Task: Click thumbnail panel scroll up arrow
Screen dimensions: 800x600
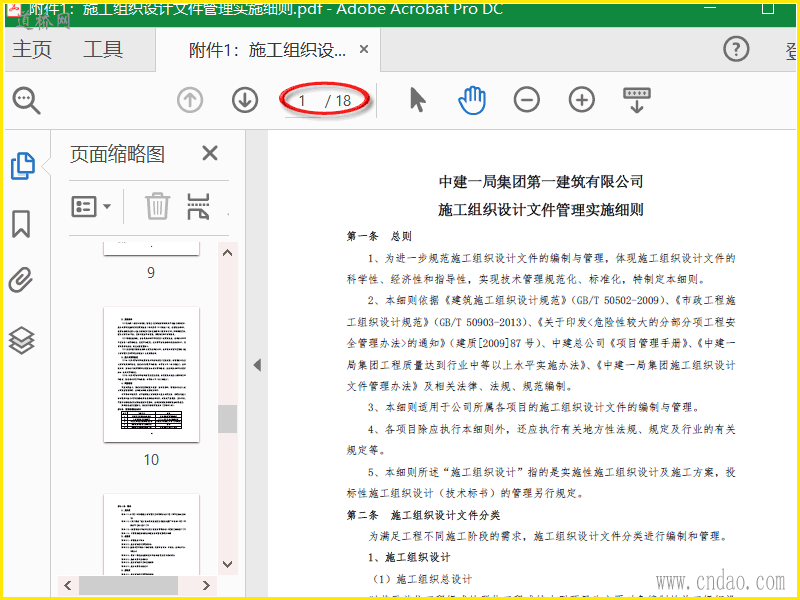Action: [228, 253]
